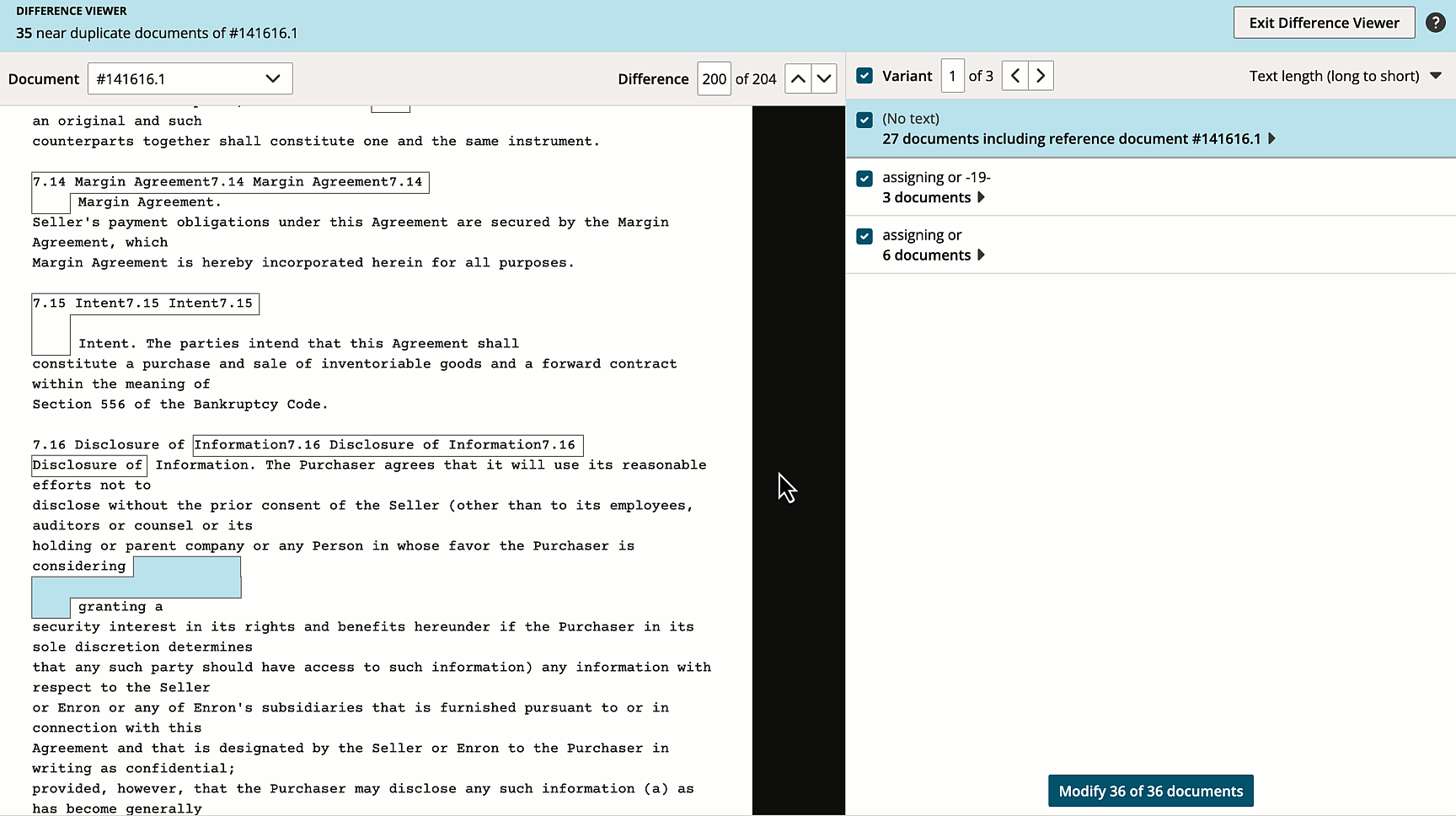The height and width of the screenshot is (816, 1456).
Task: Navigate to the previous variant using the left chevron
Action: tap(1014, 75)
